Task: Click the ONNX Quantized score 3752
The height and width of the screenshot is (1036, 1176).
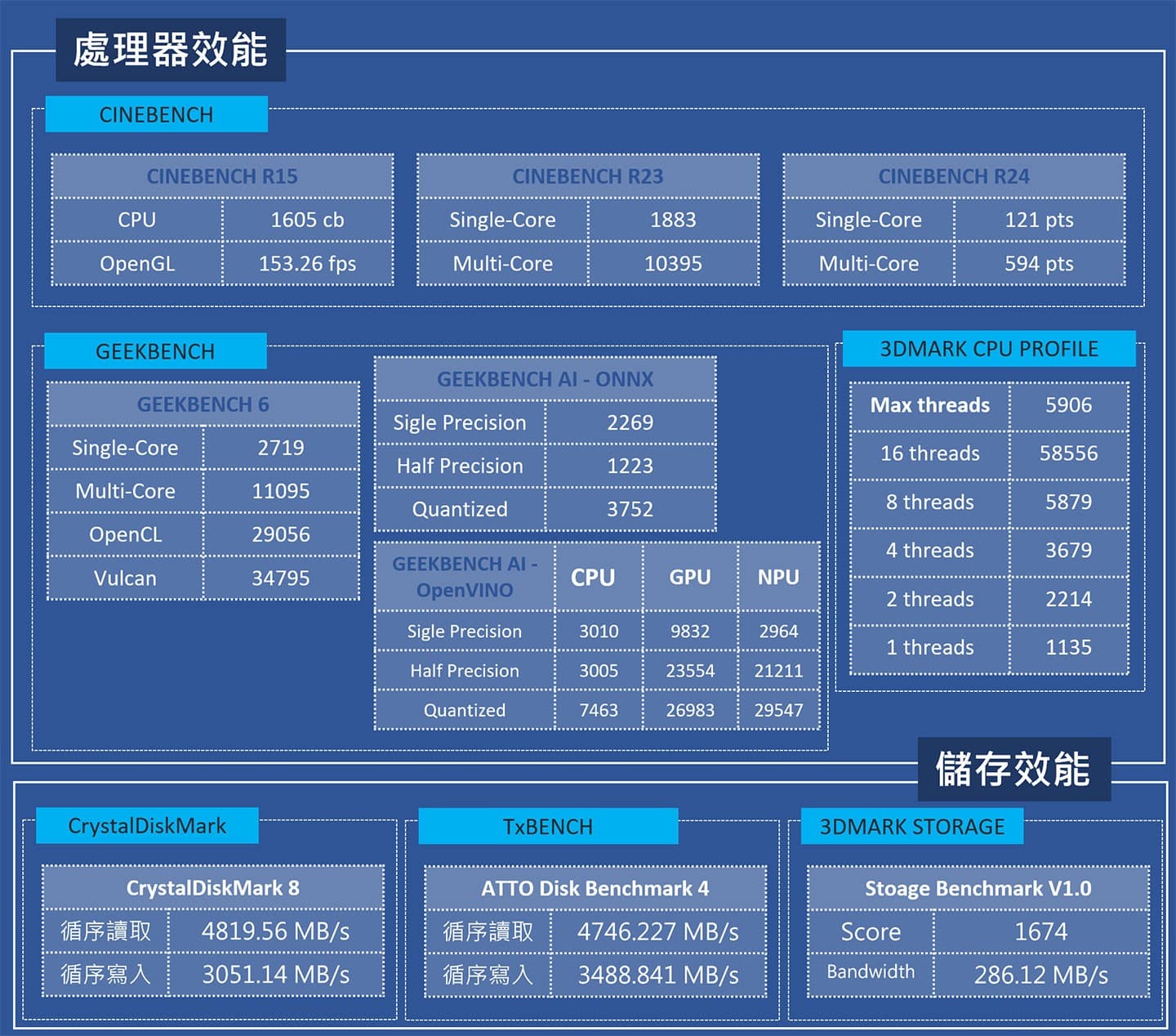Action: (x=630, y=509)
